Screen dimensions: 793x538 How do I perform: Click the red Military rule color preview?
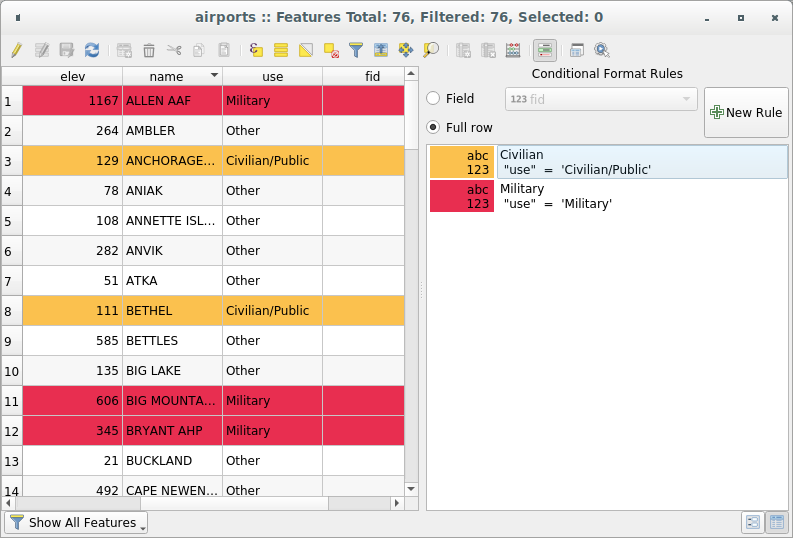pos(461,196)
